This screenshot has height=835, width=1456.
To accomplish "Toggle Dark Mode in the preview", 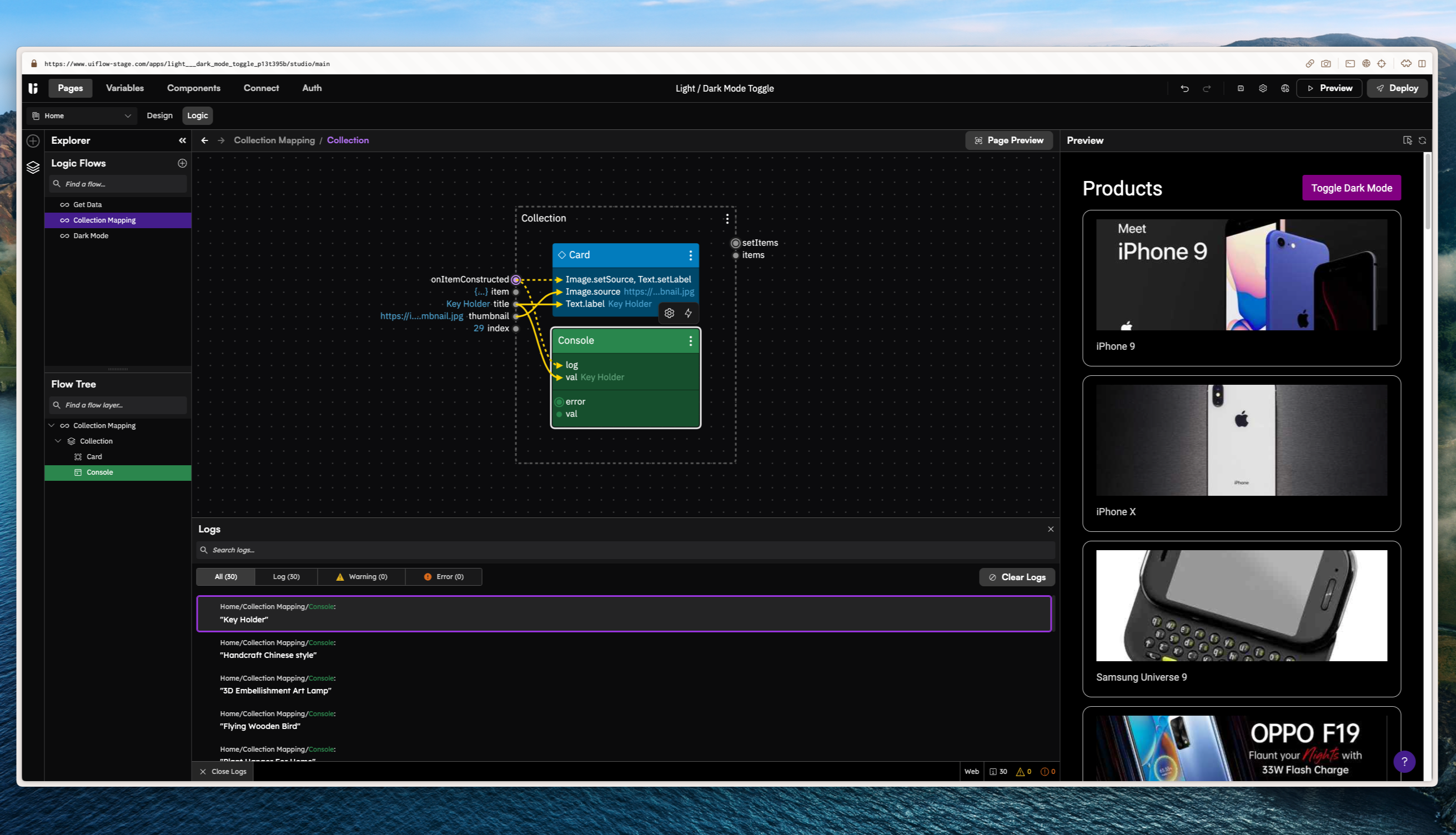I will pyautogui.click(x=1351, y=188).
